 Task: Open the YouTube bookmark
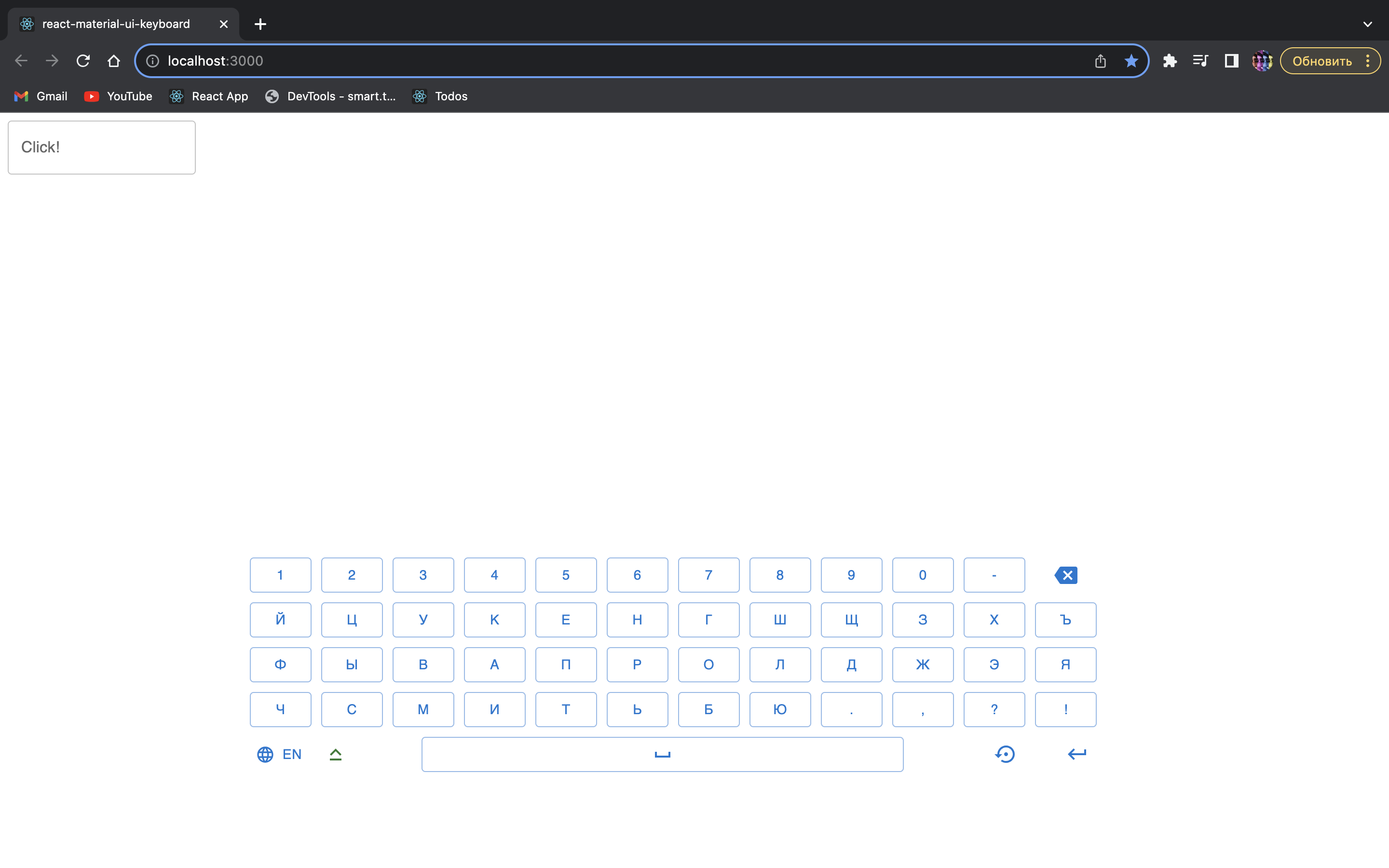[x=118, y=96]
